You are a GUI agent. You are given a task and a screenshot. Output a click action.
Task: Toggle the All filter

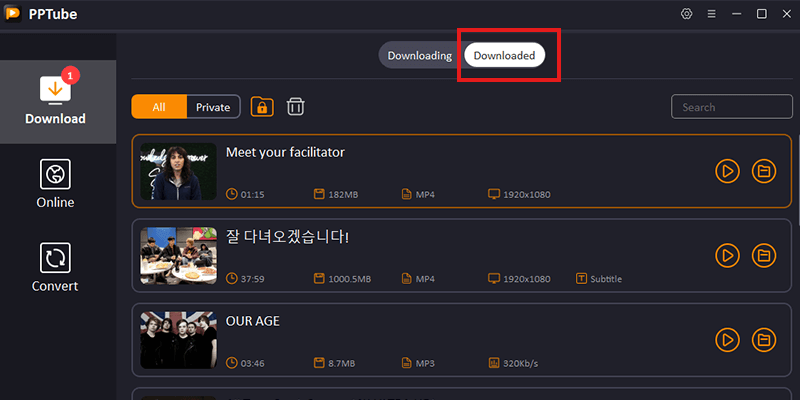[x=159, y=107]
